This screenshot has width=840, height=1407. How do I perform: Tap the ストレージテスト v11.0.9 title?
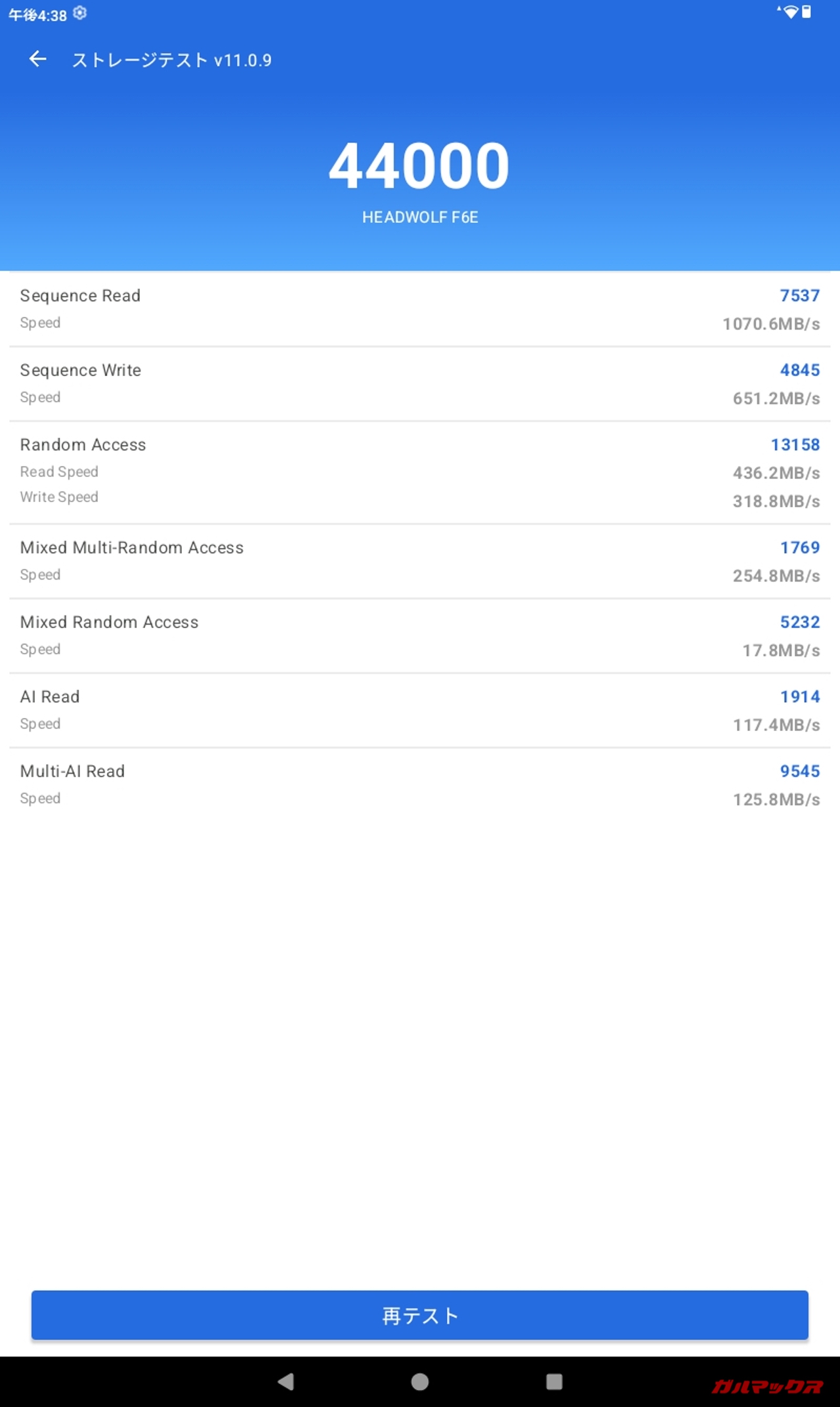[x=172, y=60]
